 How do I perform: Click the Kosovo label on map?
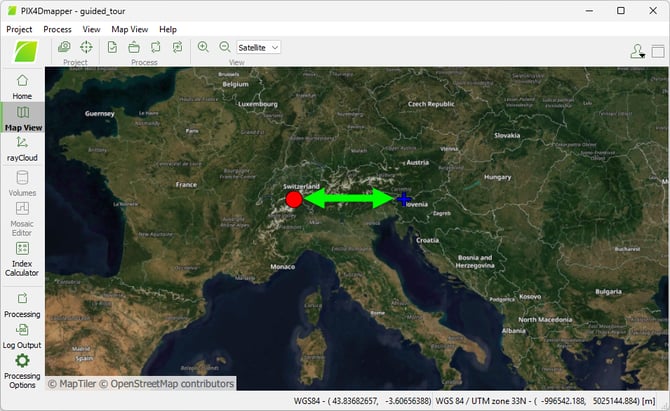pos(530,297)
